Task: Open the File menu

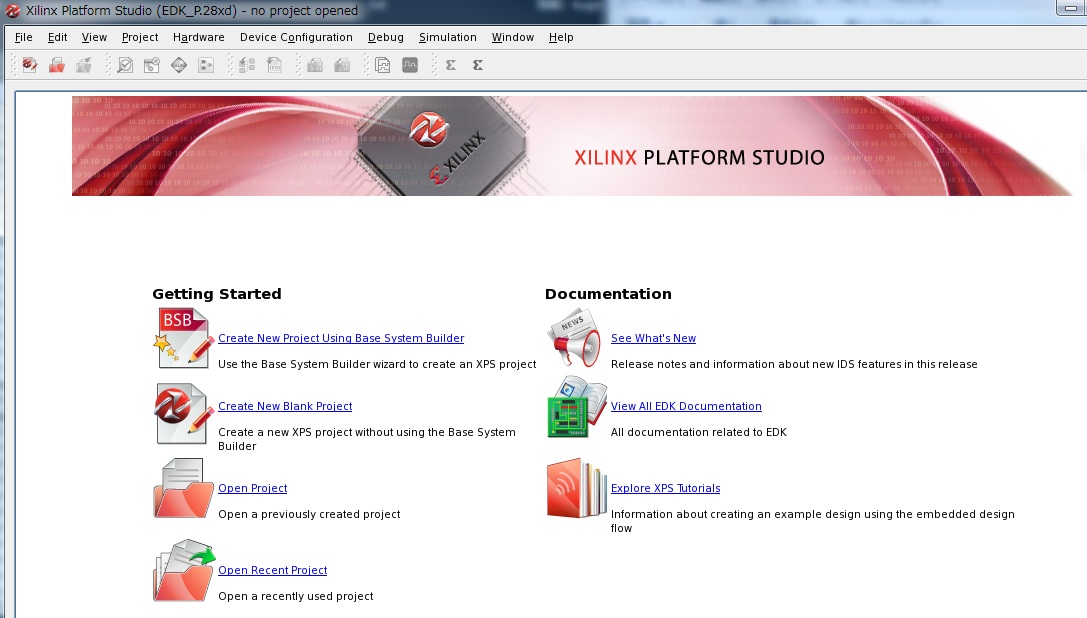Action: 24,37
